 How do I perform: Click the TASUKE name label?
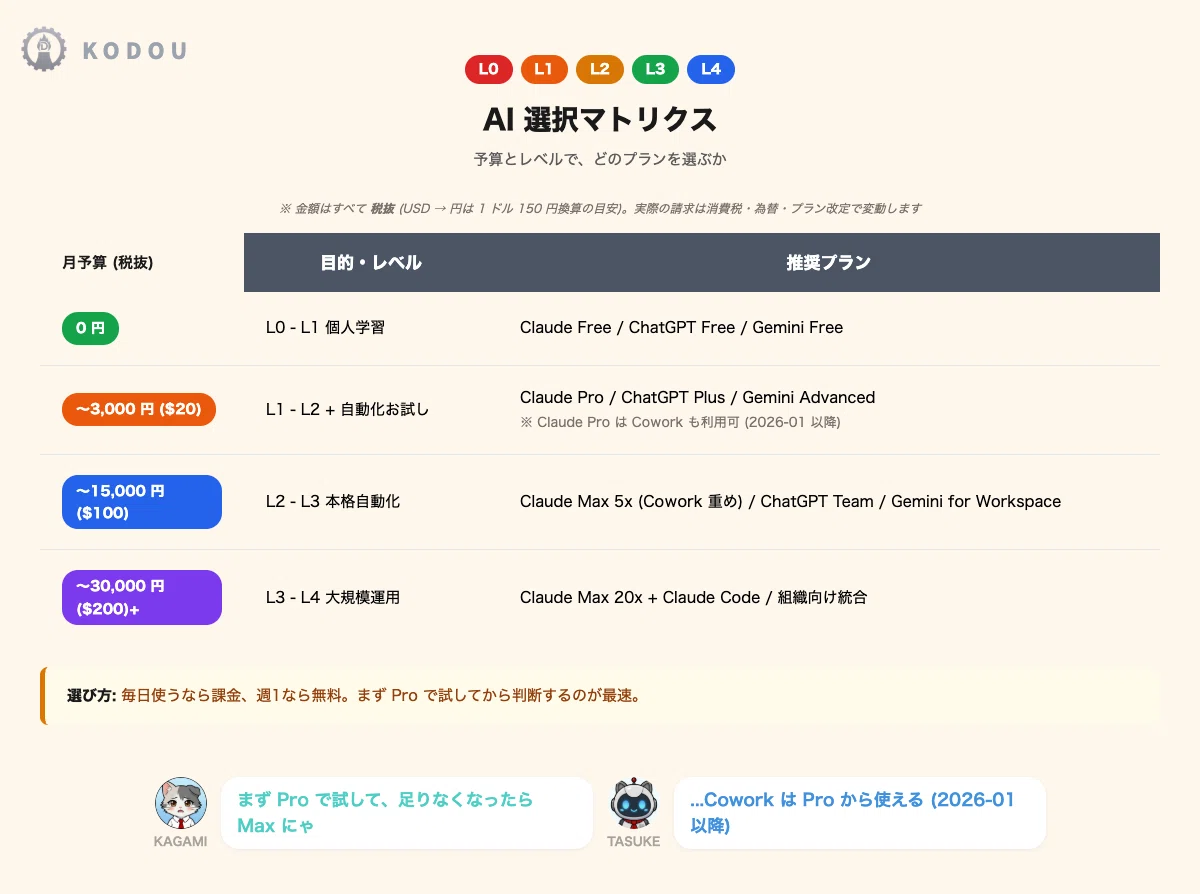[634, 841]
